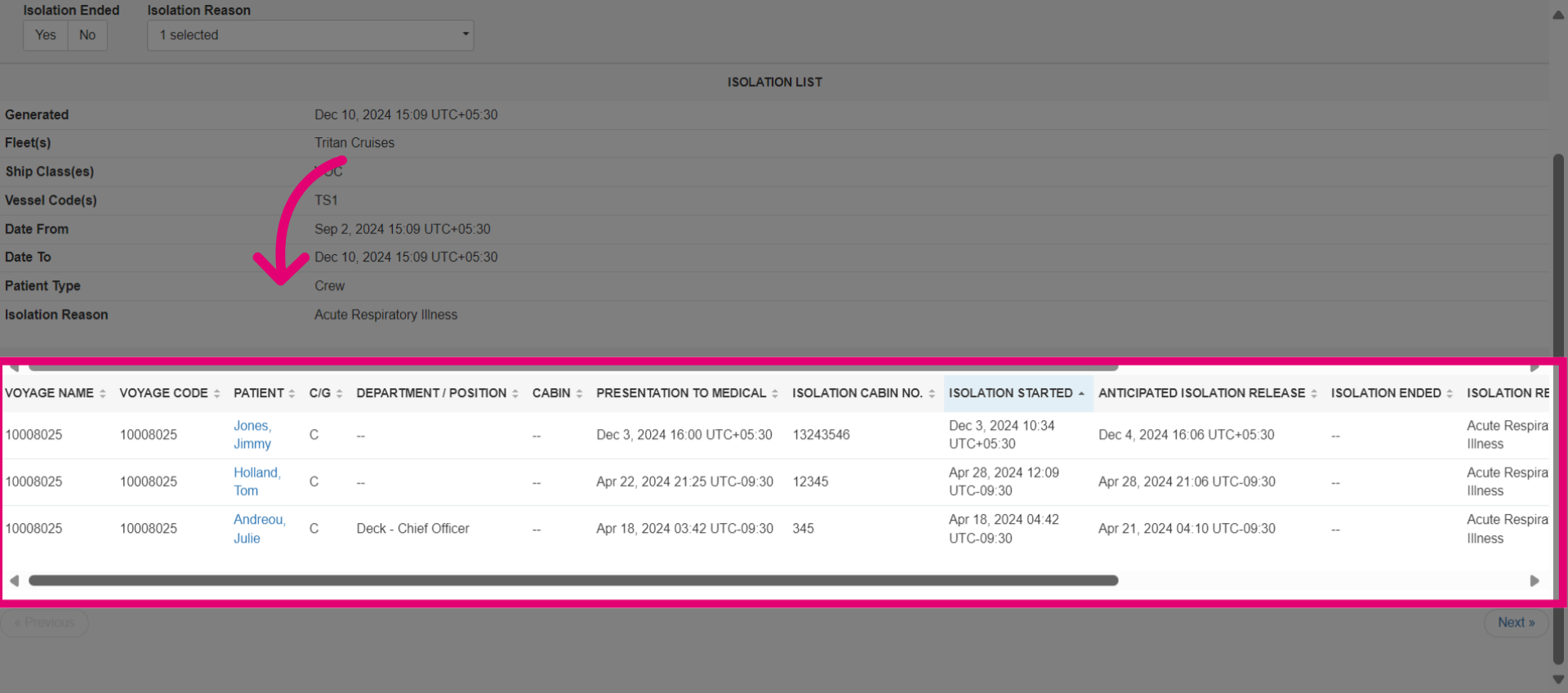Sort by Isolation Ended column

click(1392, 393)
